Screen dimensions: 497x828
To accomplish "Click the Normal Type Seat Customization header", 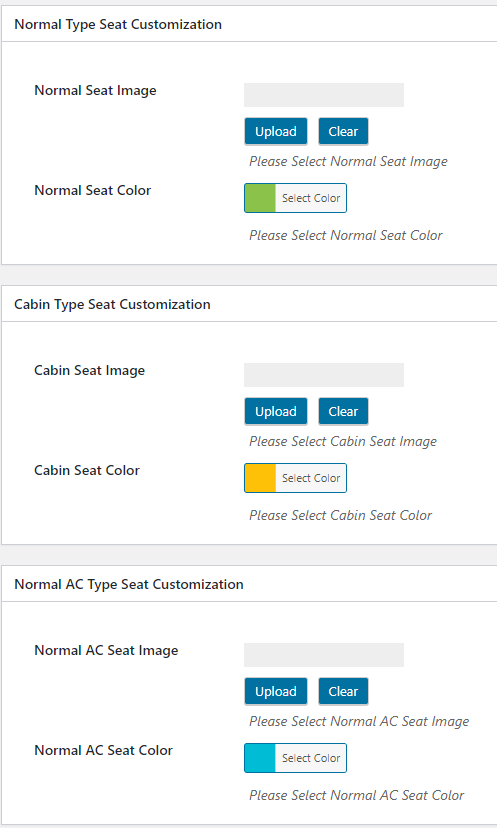I will [x=118, y=24].
